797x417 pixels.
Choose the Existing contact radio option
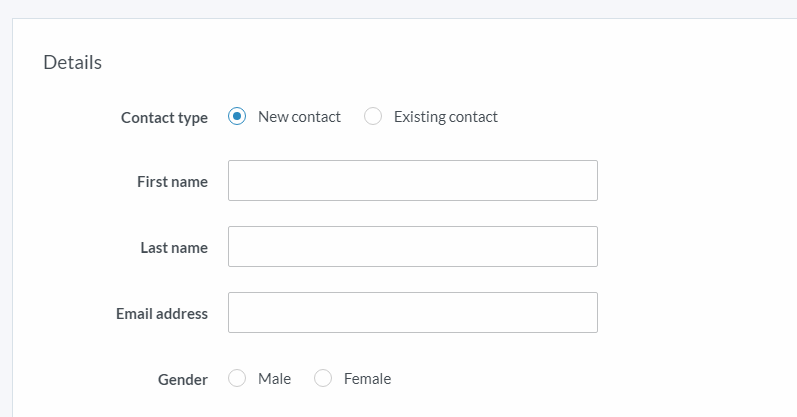coord(373,117)
